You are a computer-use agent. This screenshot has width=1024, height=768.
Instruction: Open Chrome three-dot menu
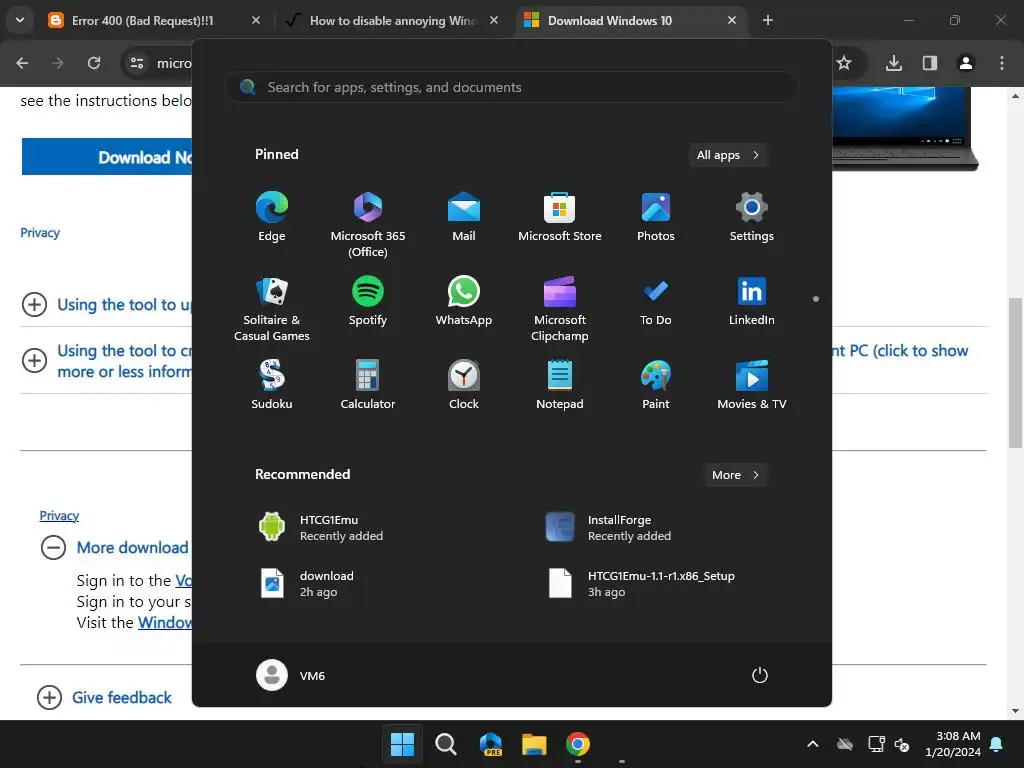1002,63
